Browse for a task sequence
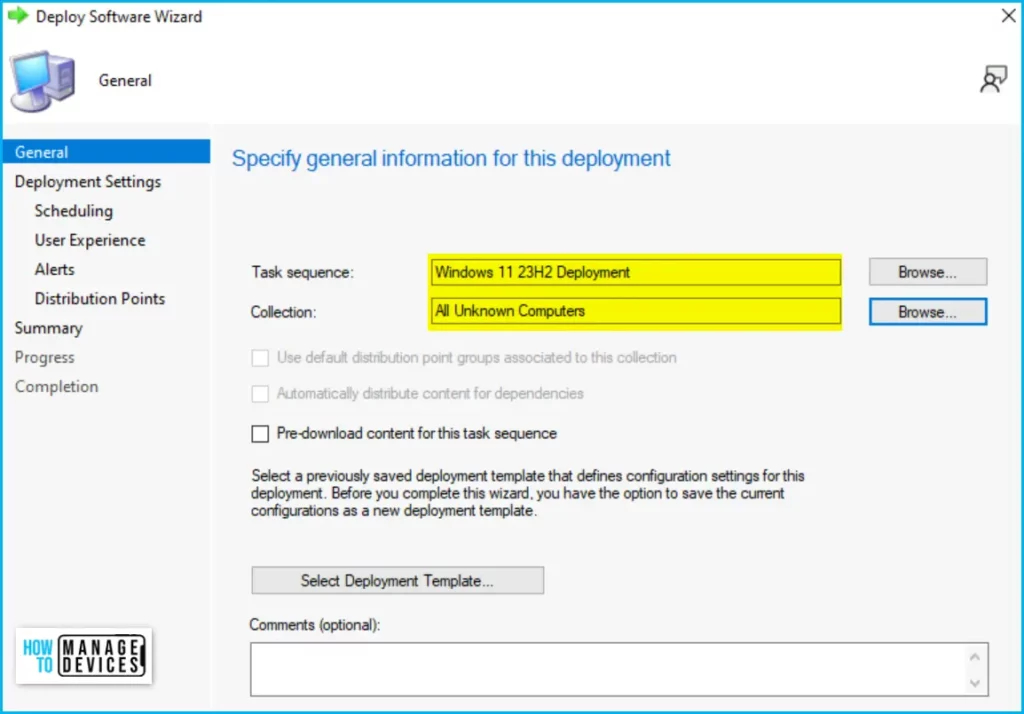Screen dimensions: 1024x714 (x=927, y=272)
